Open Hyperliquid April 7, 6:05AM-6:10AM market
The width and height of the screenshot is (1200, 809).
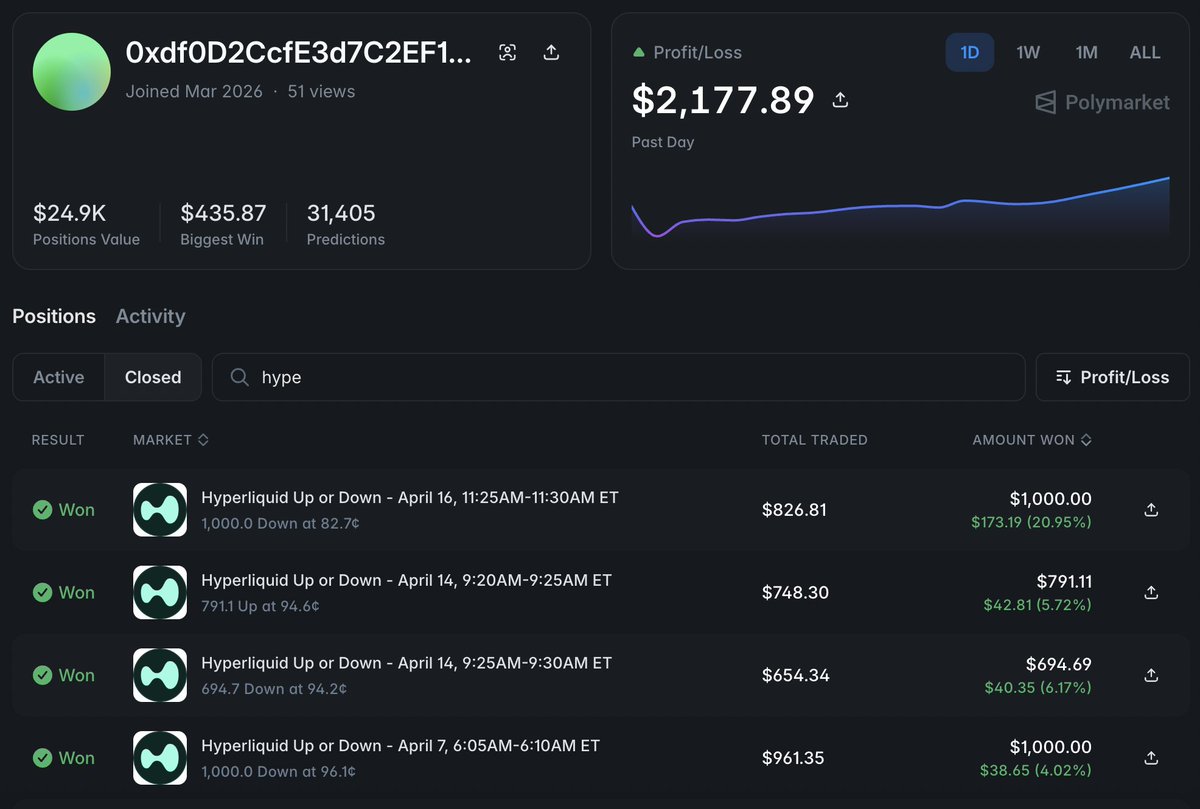pyautogui.click(x=400, y=746)
